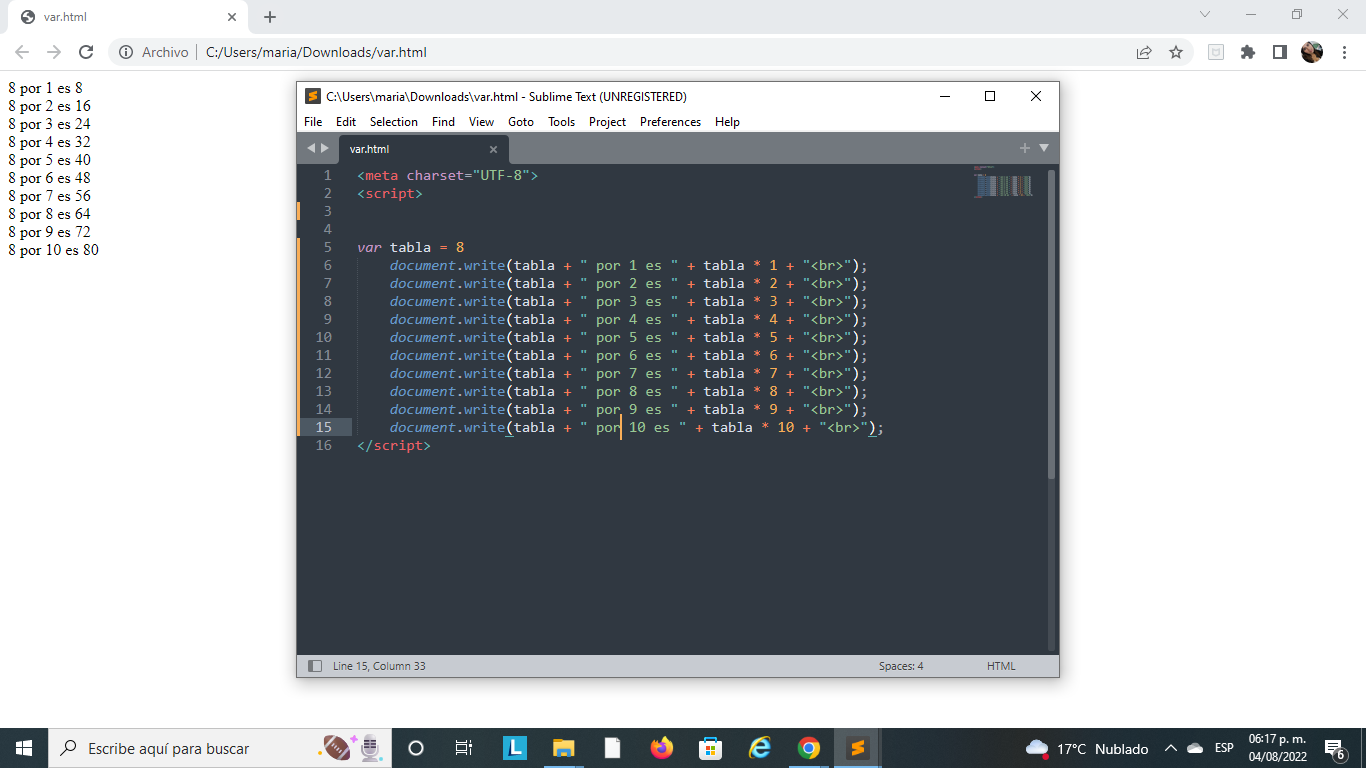
Task: Click the Windows taskbar search box
Action: pos(219,748)
